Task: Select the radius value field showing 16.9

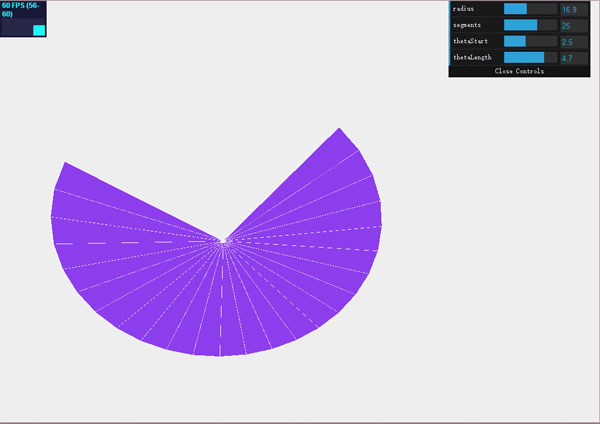Action: [x=573, y=9]
